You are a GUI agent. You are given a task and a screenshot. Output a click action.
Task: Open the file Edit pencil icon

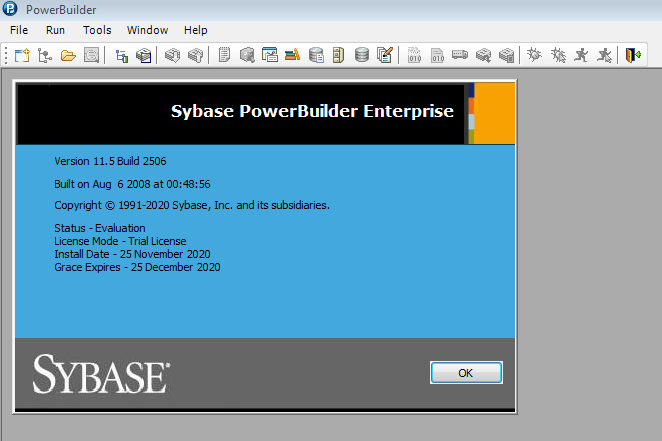(x=385, y=55)
